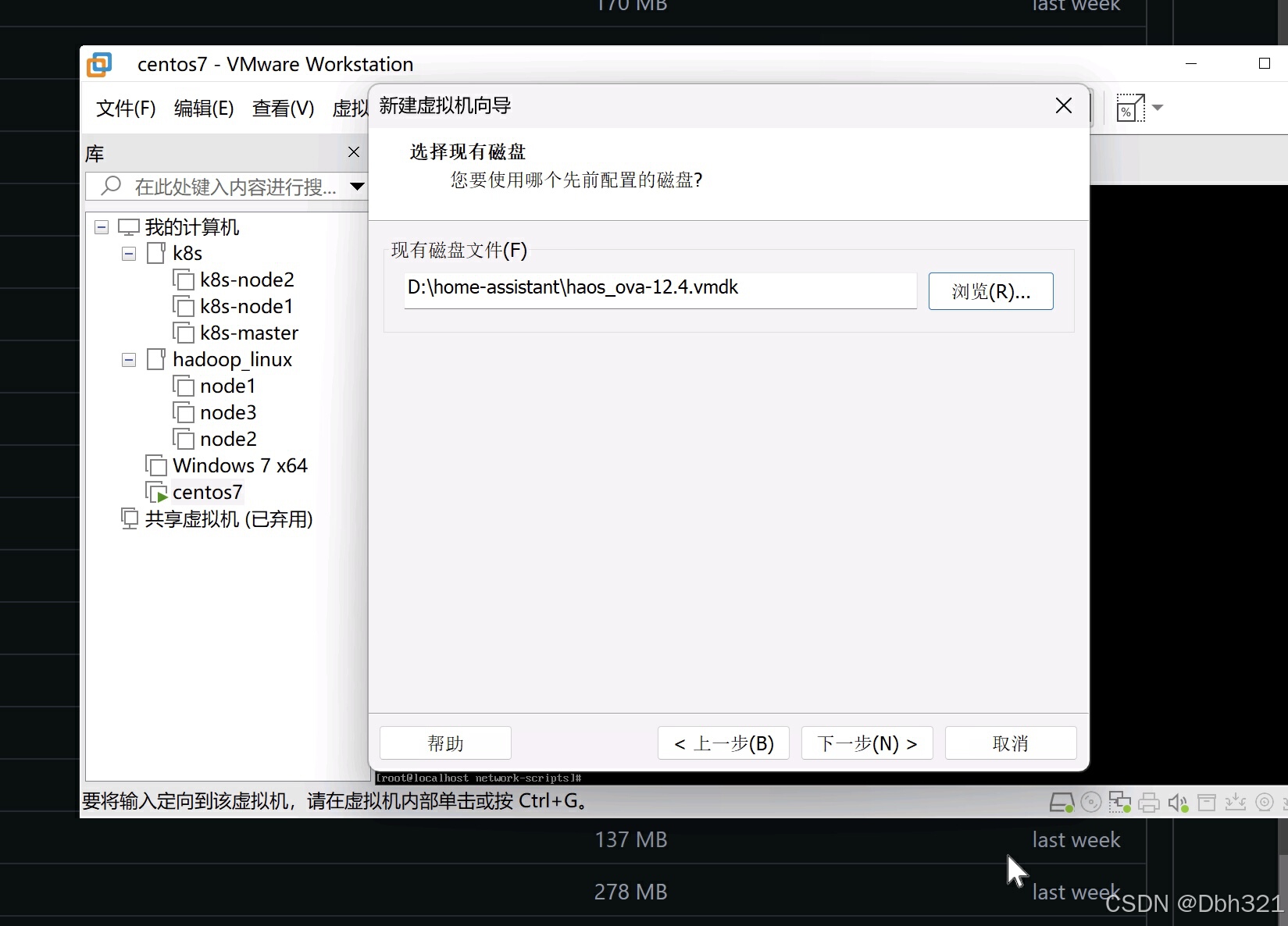The width and height of the screenshot is (1288, 926).
Task: Click the node3 VM icon
Action: pyautogui.click(x=184, y=412)
